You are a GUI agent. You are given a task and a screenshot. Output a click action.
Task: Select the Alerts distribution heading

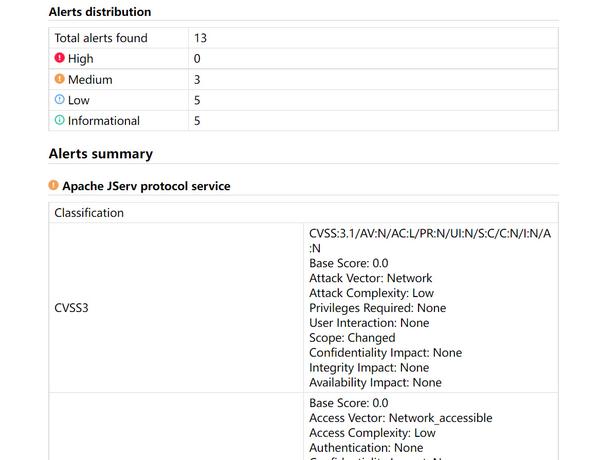(100, 12)
